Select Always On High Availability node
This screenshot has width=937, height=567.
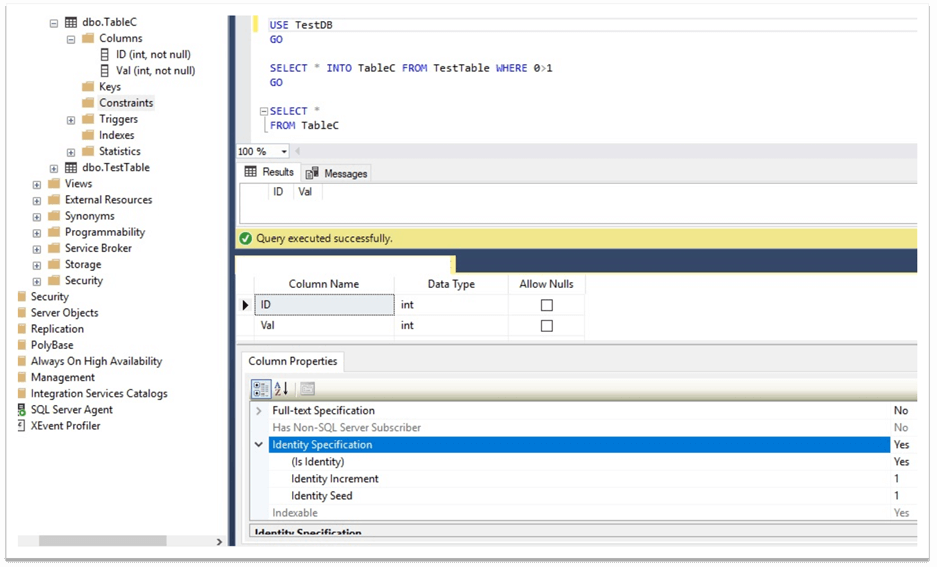pos(96,361)
